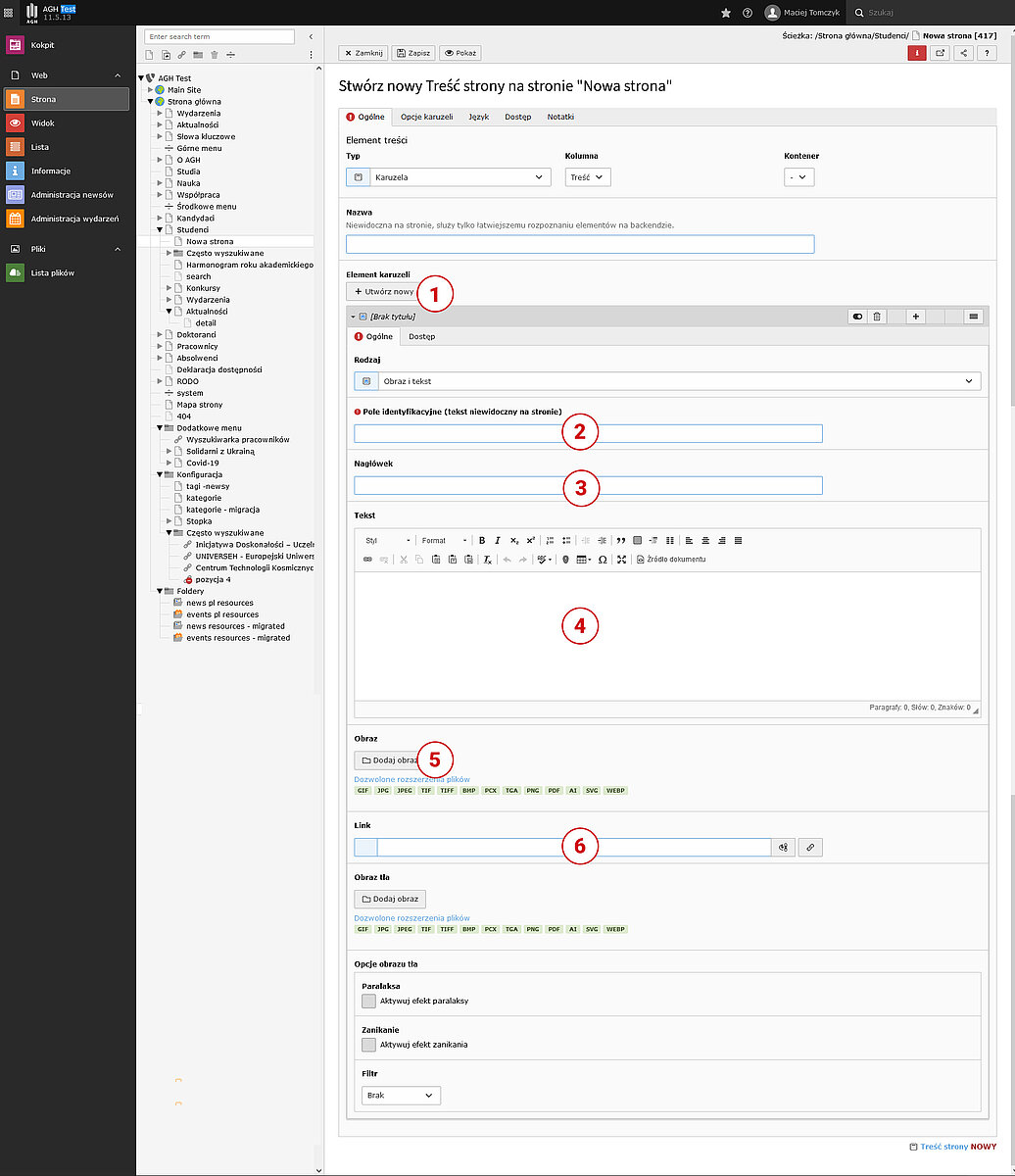Toggle visibility switch of carousel element
This screenshot has height=1176, width=1015.
coord(858,317)
